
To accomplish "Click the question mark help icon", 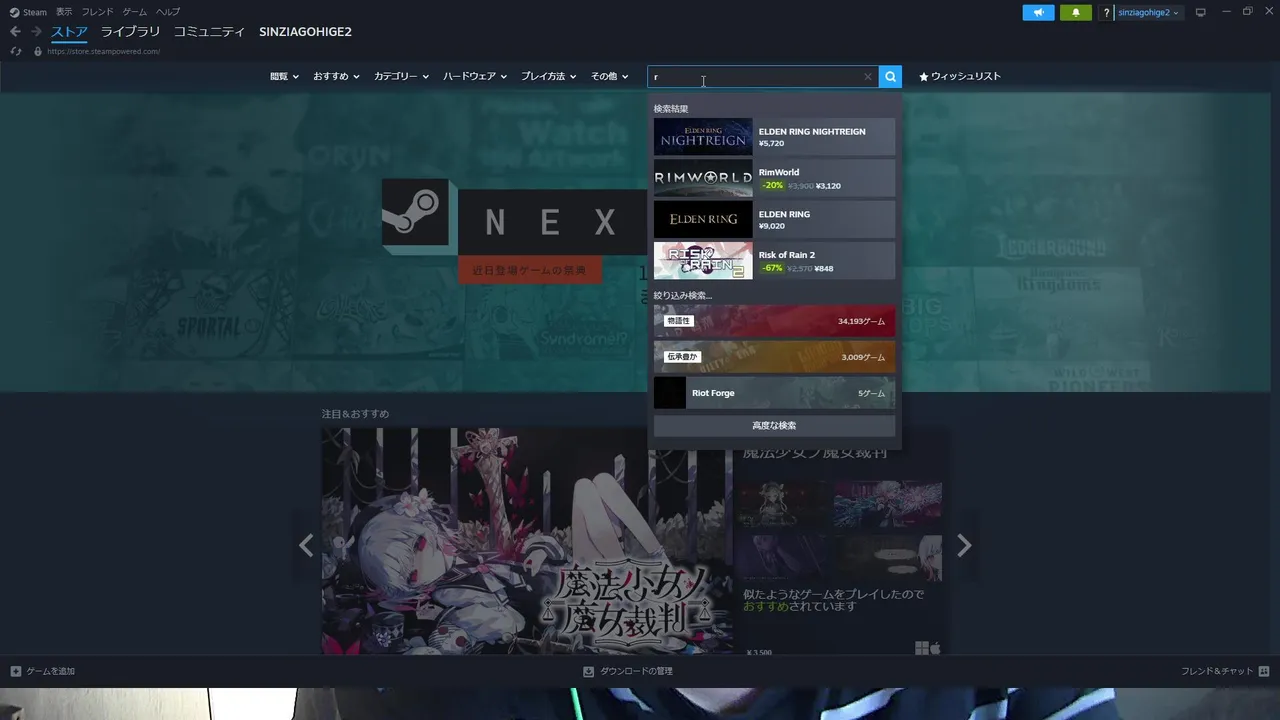I will pos(1106,12).
